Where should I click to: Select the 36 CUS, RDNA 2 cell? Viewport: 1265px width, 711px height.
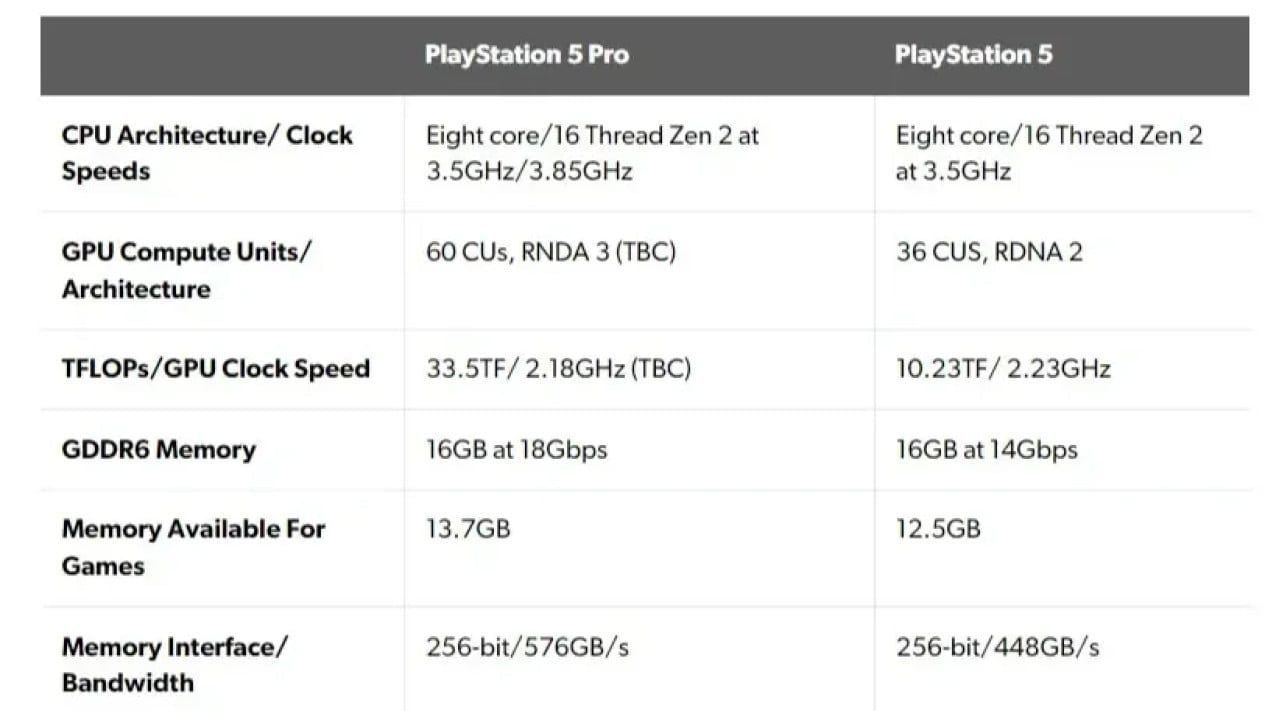tap(989, 252)
